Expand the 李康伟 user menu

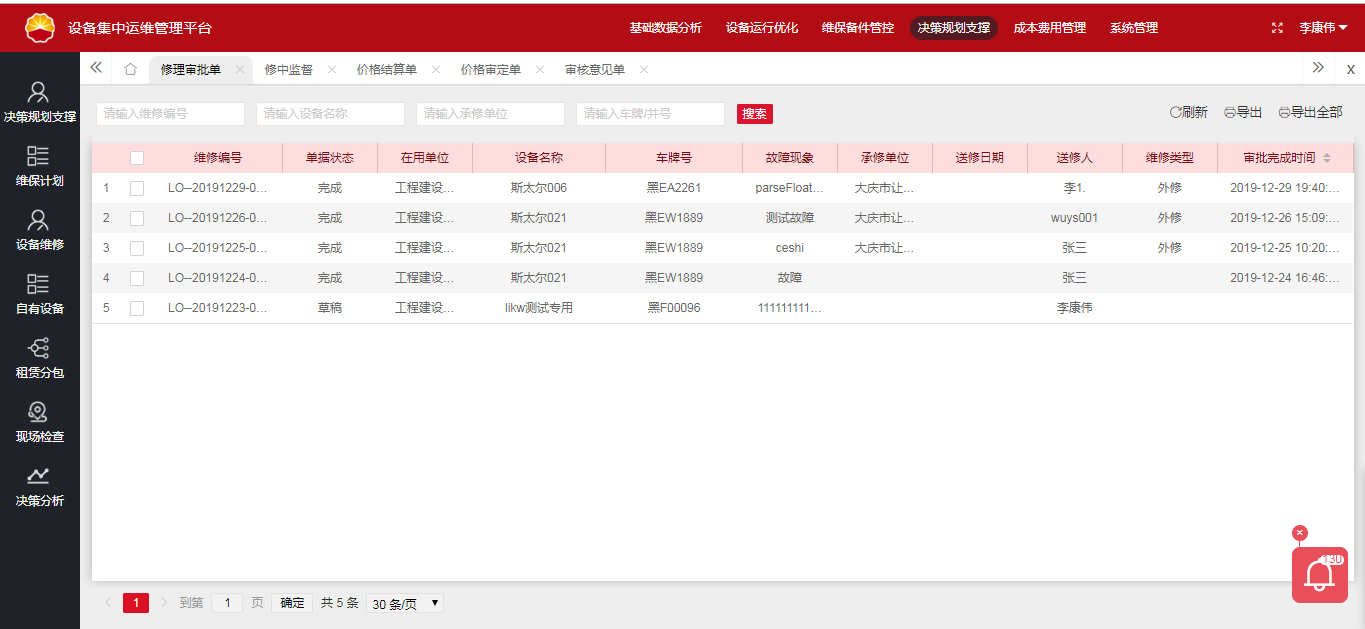(x=1323, y=28)
